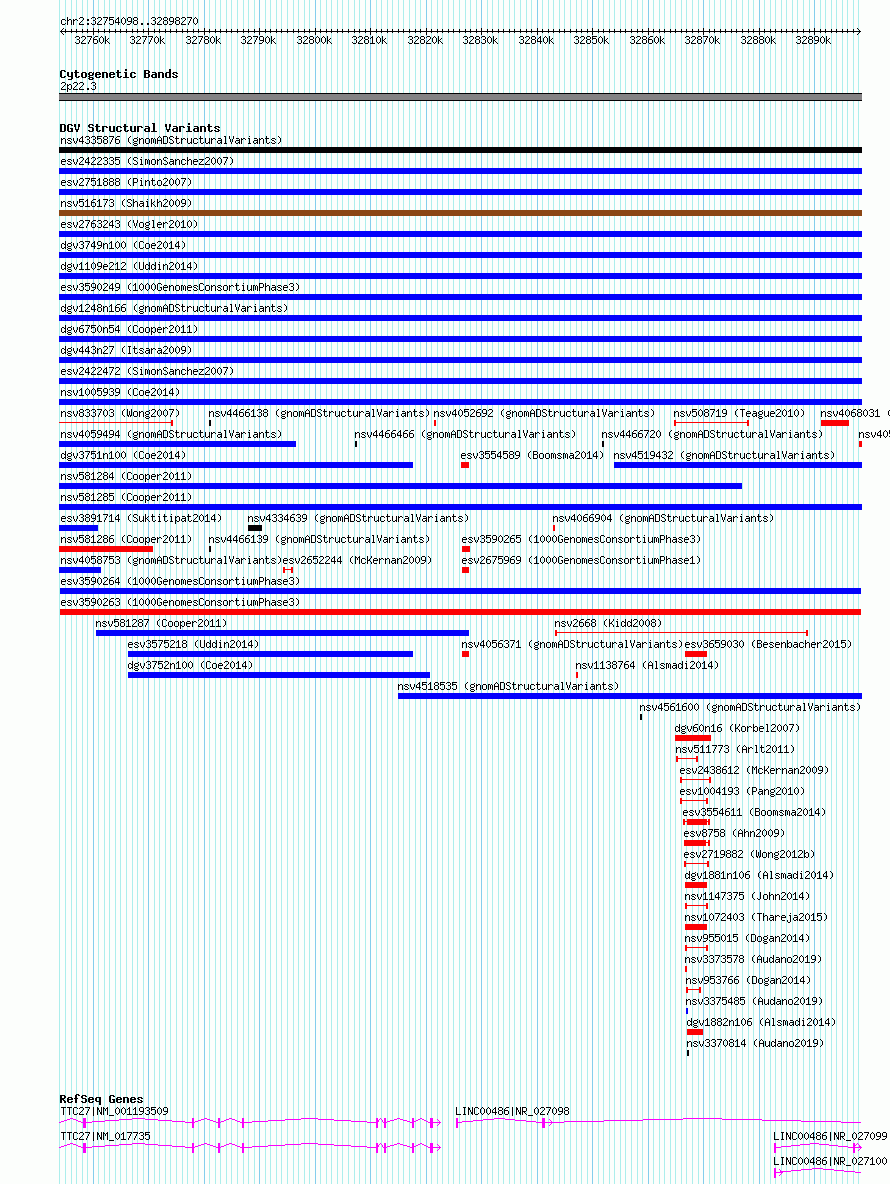The image size is (890, 1184).
Task: Select the Cytogenetic Bands track heading
Action: tap(119, 74)
